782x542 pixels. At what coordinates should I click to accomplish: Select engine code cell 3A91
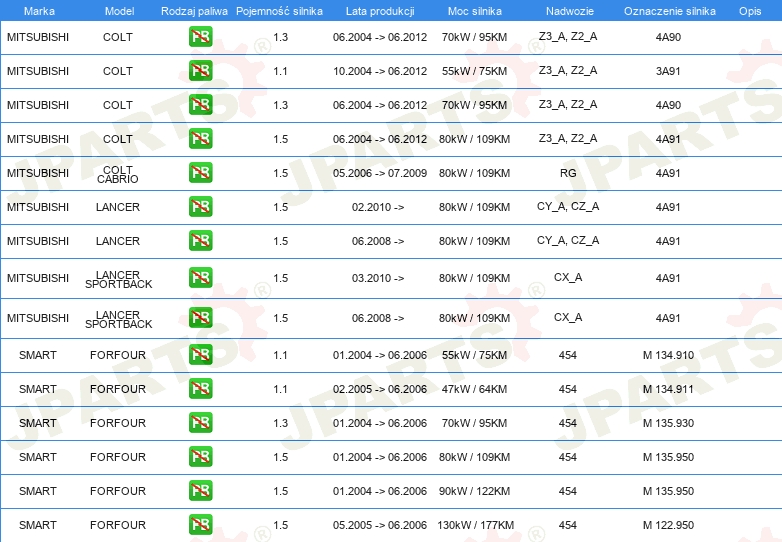(668, 71)
